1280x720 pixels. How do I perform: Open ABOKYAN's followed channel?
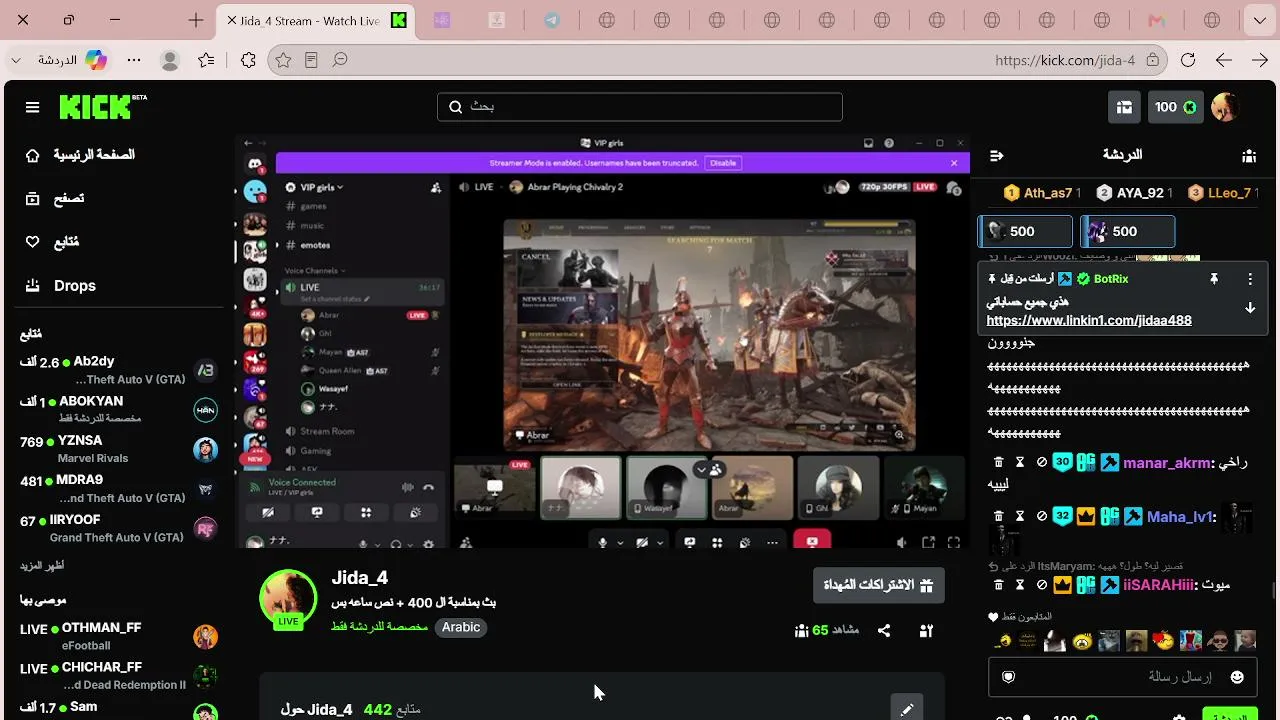click(119, 409)
